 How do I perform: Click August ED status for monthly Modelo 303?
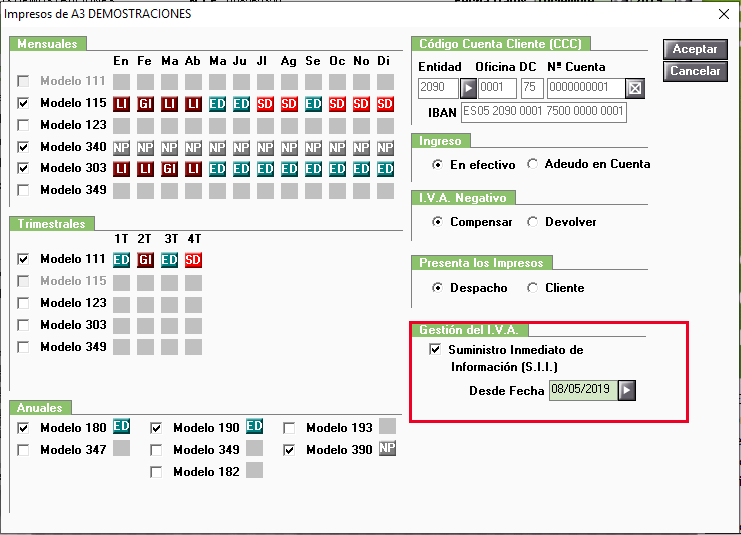pyautogui.click(x=289, y=169)
